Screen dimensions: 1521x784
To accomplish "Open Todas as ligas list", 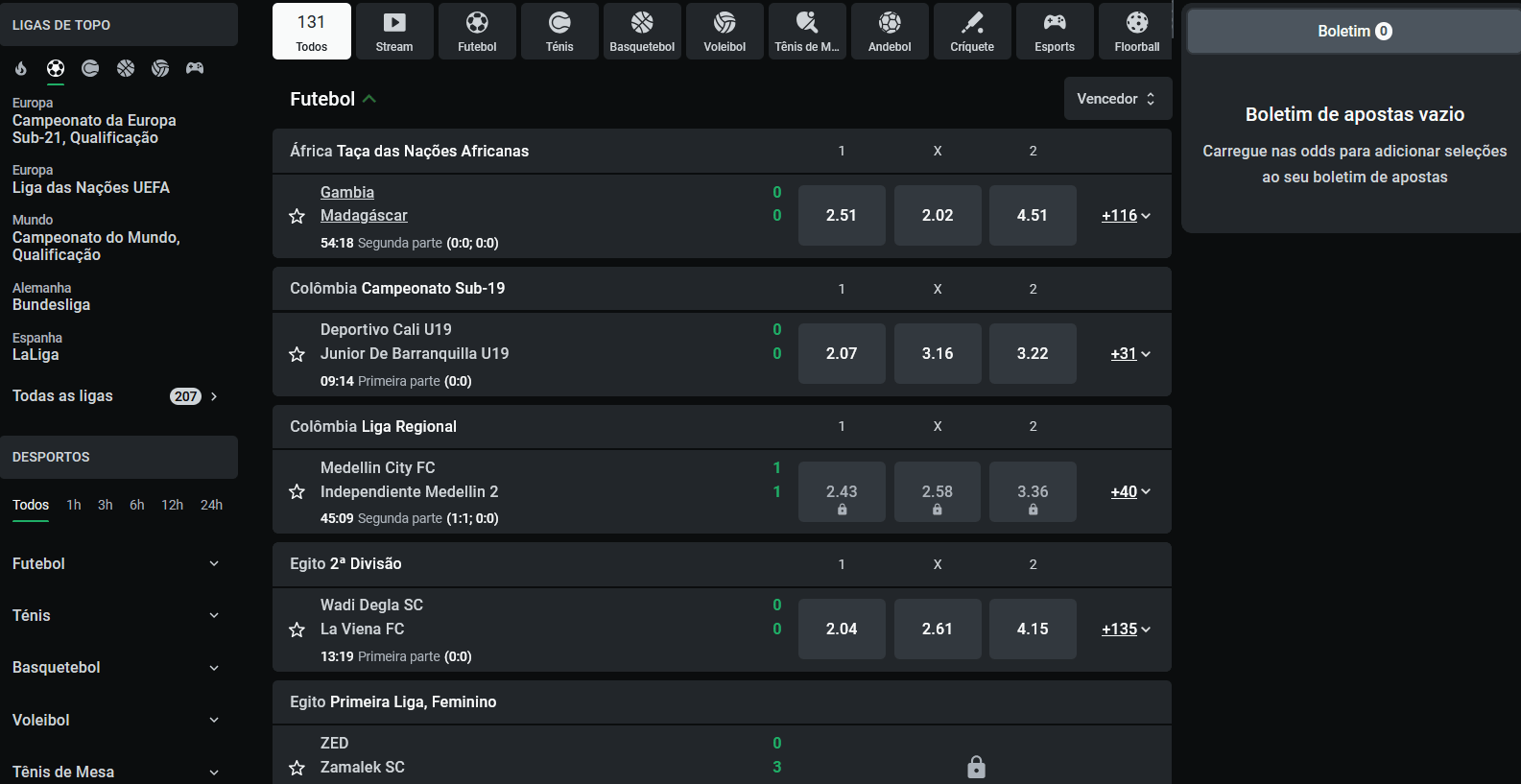I will click(115, 396).
